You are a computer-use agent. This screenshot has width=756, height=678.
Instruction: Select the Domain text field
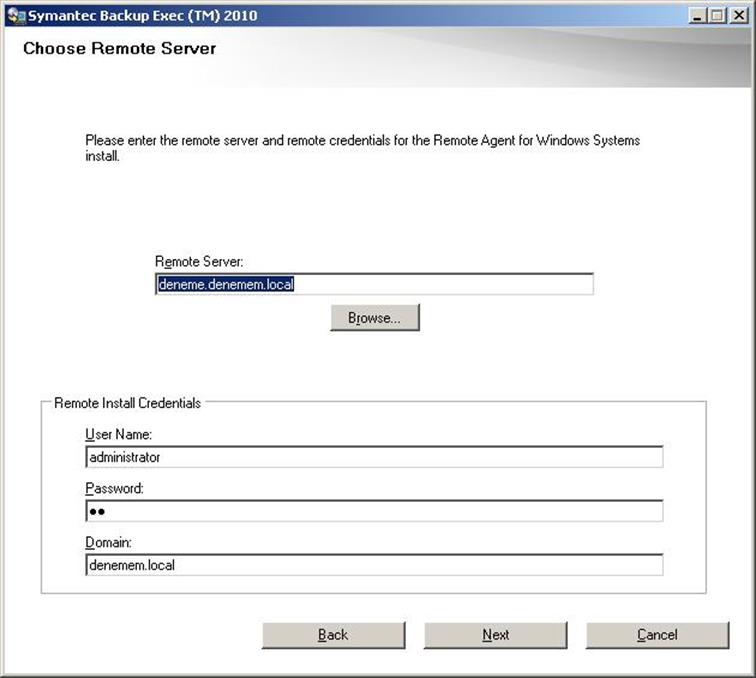point(374,565)
